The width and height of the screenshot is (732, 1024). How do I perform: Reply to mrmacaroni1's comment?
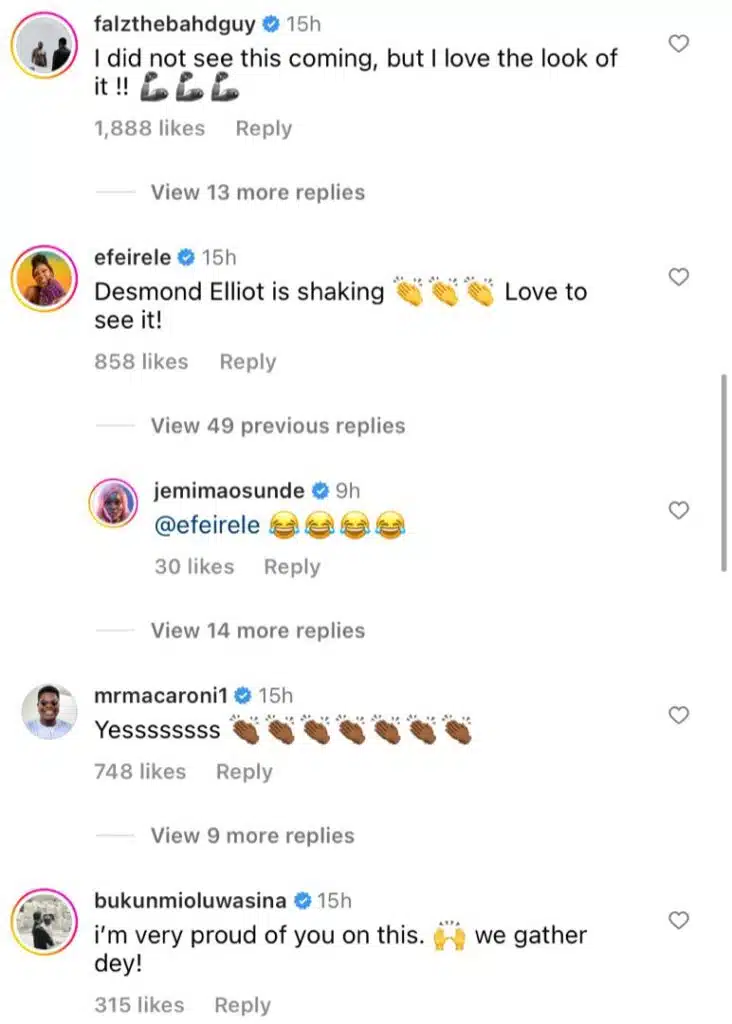(244, 771)
